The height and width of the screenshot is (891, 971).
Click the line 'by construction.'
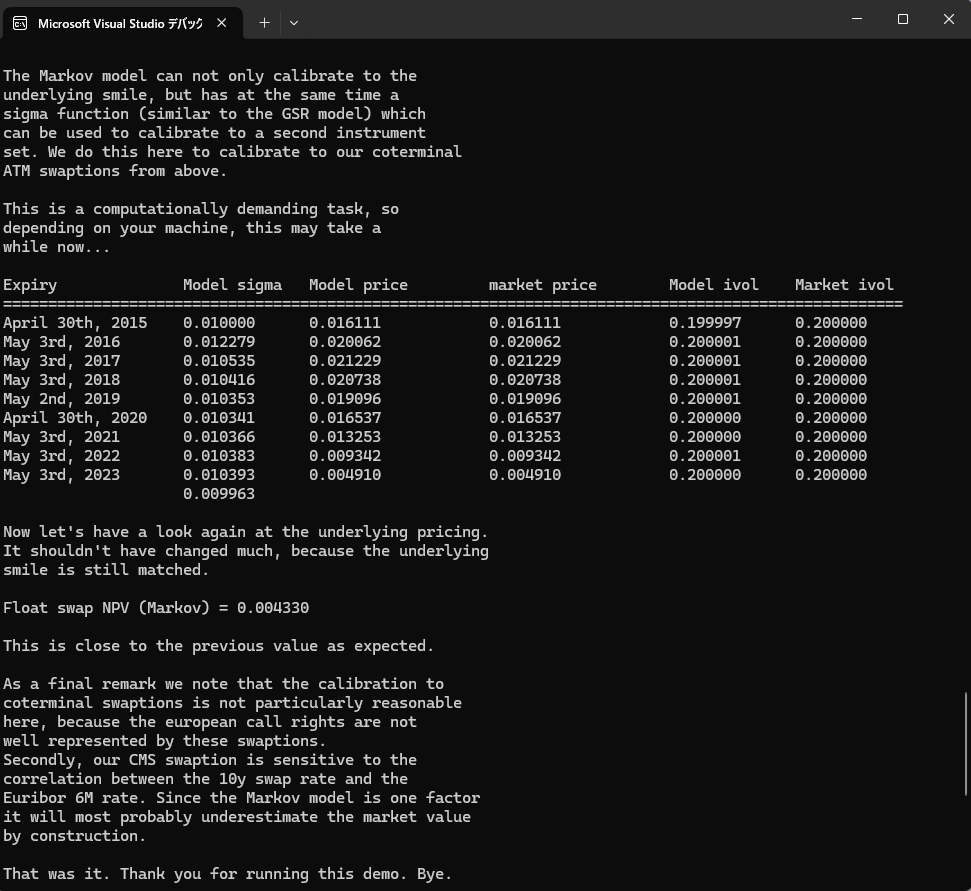[74, 836]
